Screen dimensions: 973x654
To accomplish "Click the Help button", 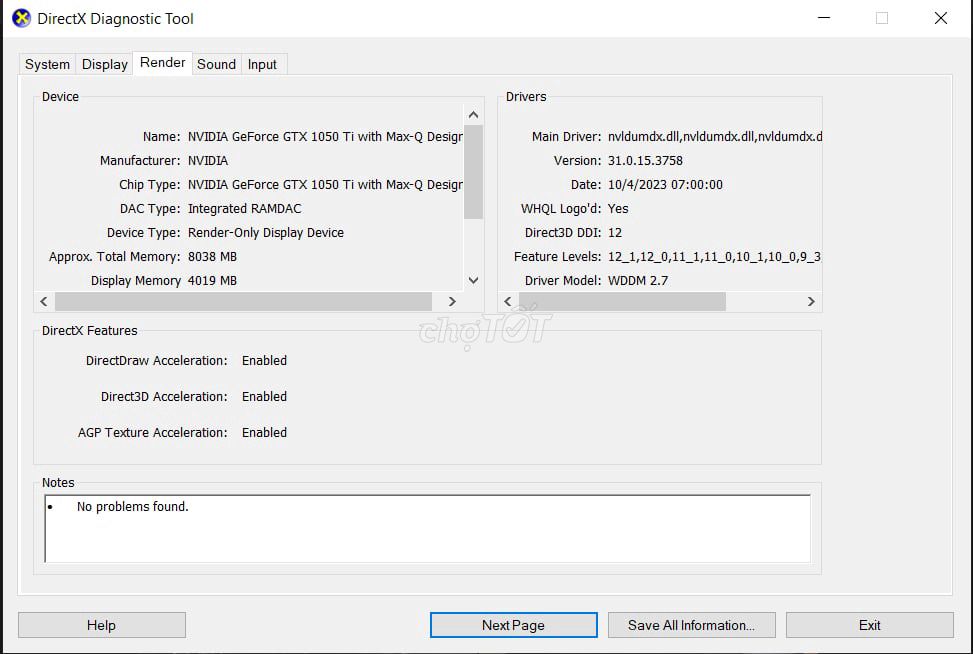I will [x=102, y=625].
